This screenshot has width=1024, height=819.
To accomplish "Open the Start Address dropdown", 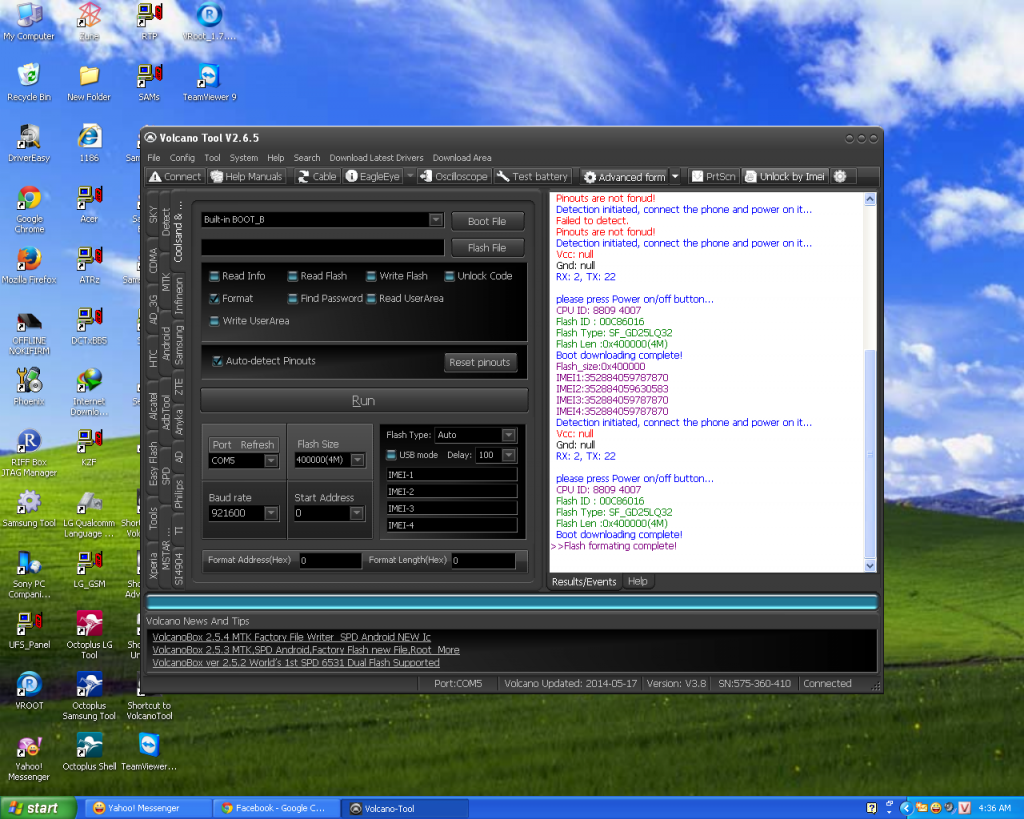I will [357, 513].
